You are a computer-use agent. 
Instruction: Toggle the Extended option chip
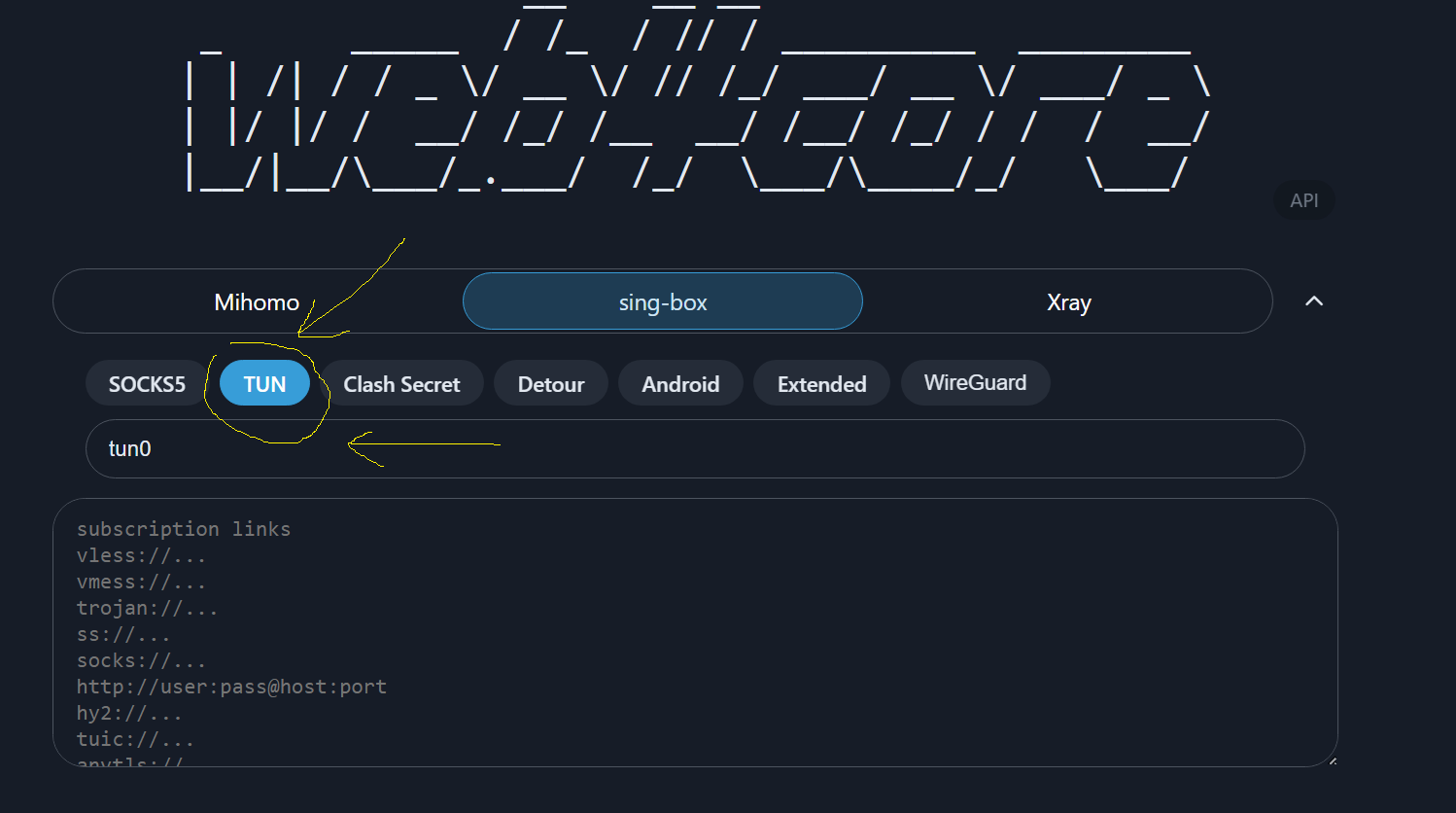(x=821, y=384)
